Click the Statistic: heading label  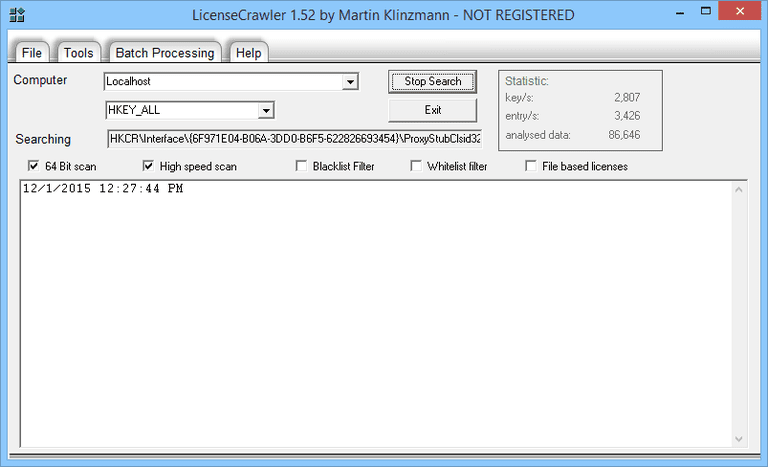click(x=527, y=81)
